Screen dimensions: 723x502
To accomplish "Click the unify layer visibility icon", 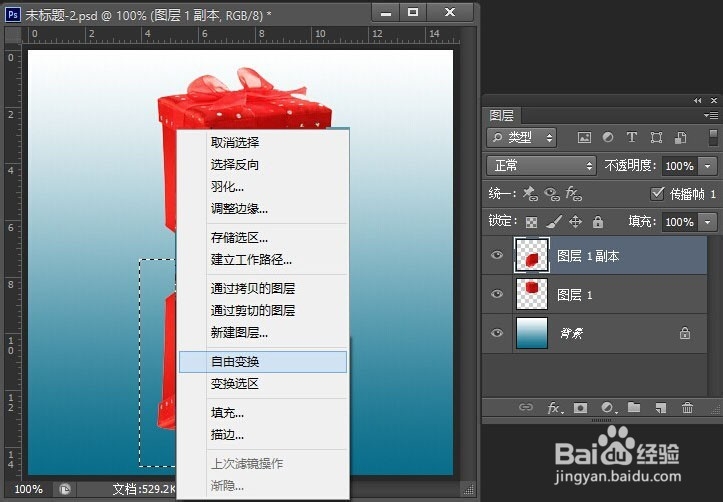I will [552, 194].
